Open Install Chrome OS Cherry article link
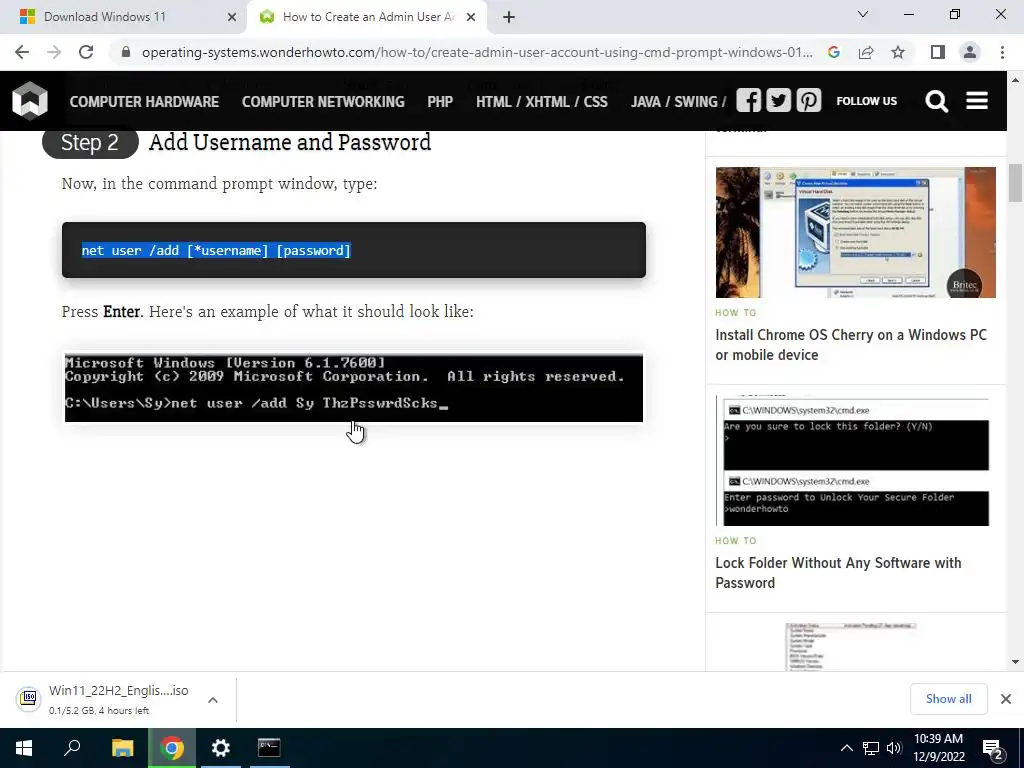1024x768 pixels. (851, 345)
